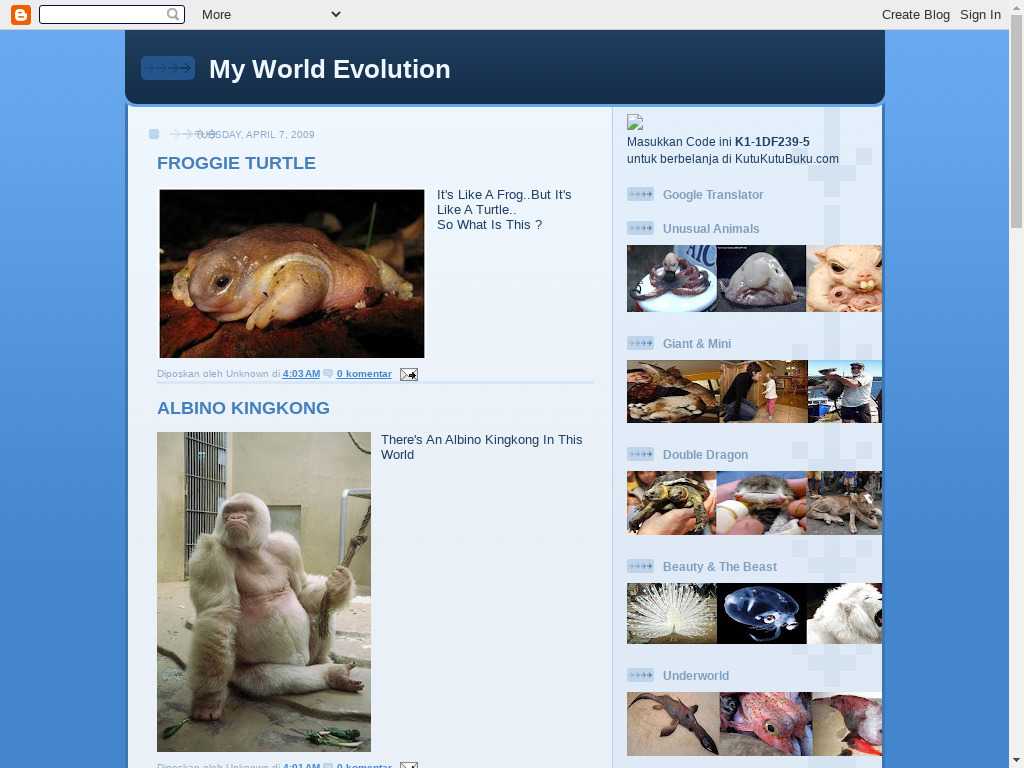The image size is (1024, 768).
Task: Click the arrow icon beside Underworld
Action: click(x=640, y=675)
